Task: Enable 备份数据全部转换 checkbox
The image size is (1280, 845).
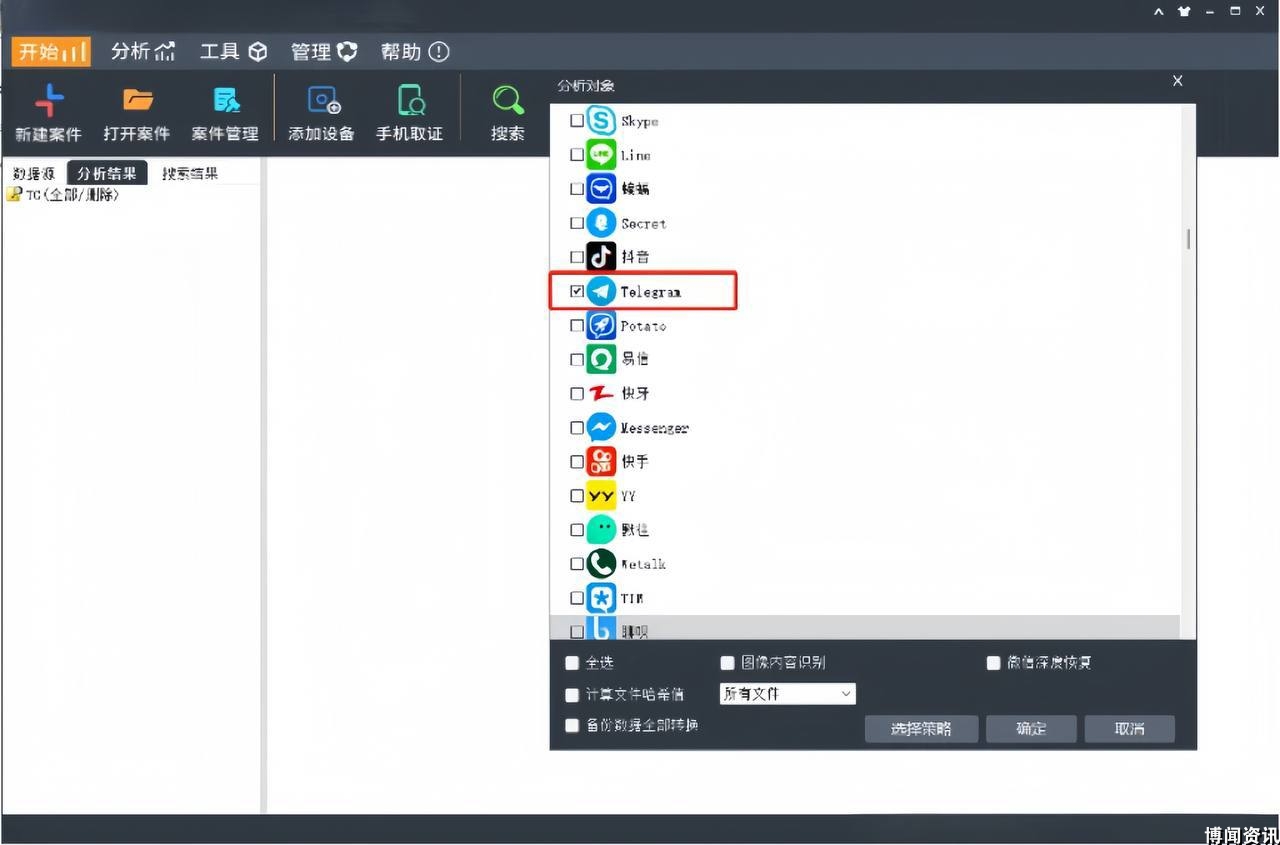Action: (572, 726)
